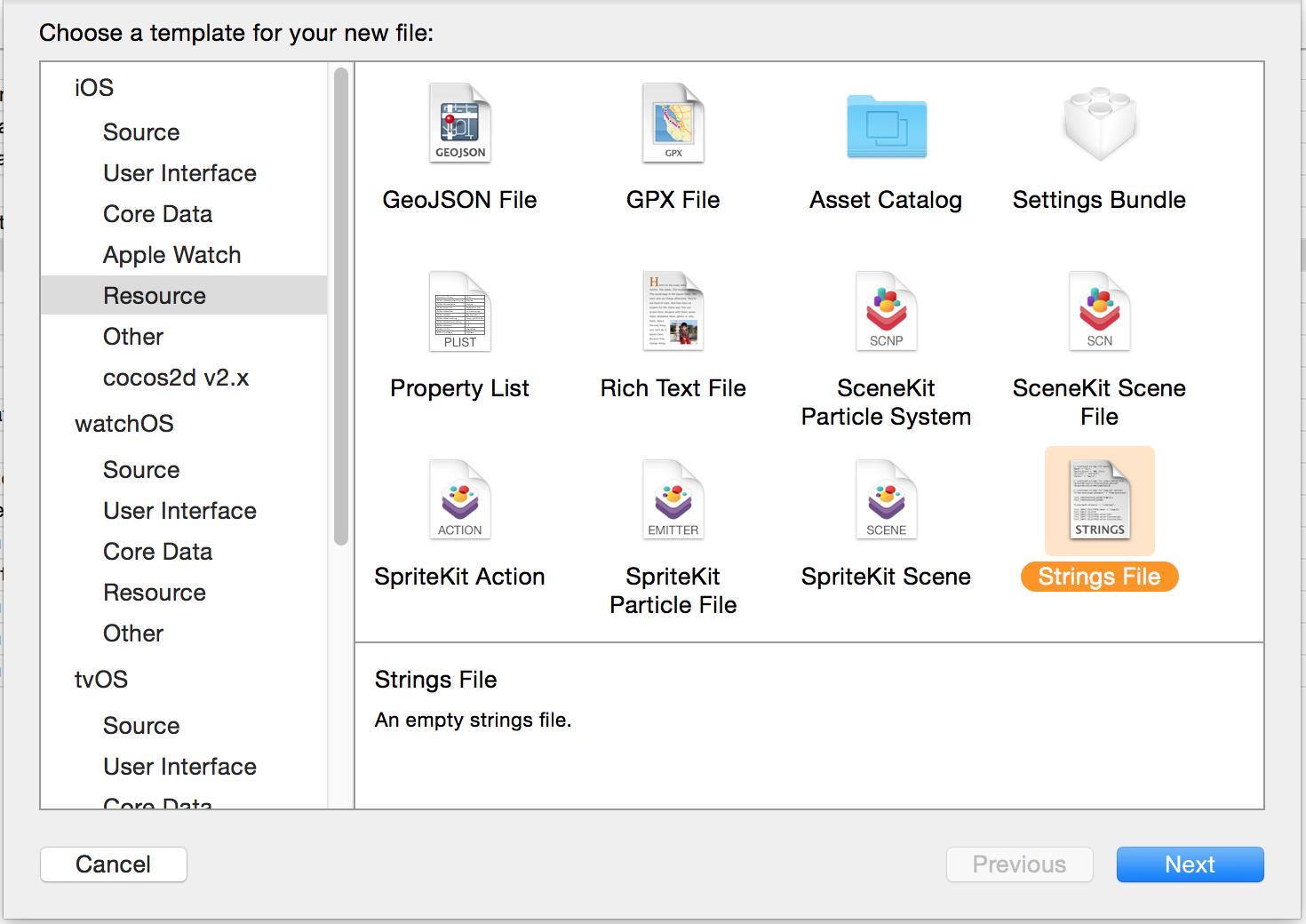The image size is (1306, 924).
Task: Select the watchOS platform heading
Action: [x=124, y=424]
